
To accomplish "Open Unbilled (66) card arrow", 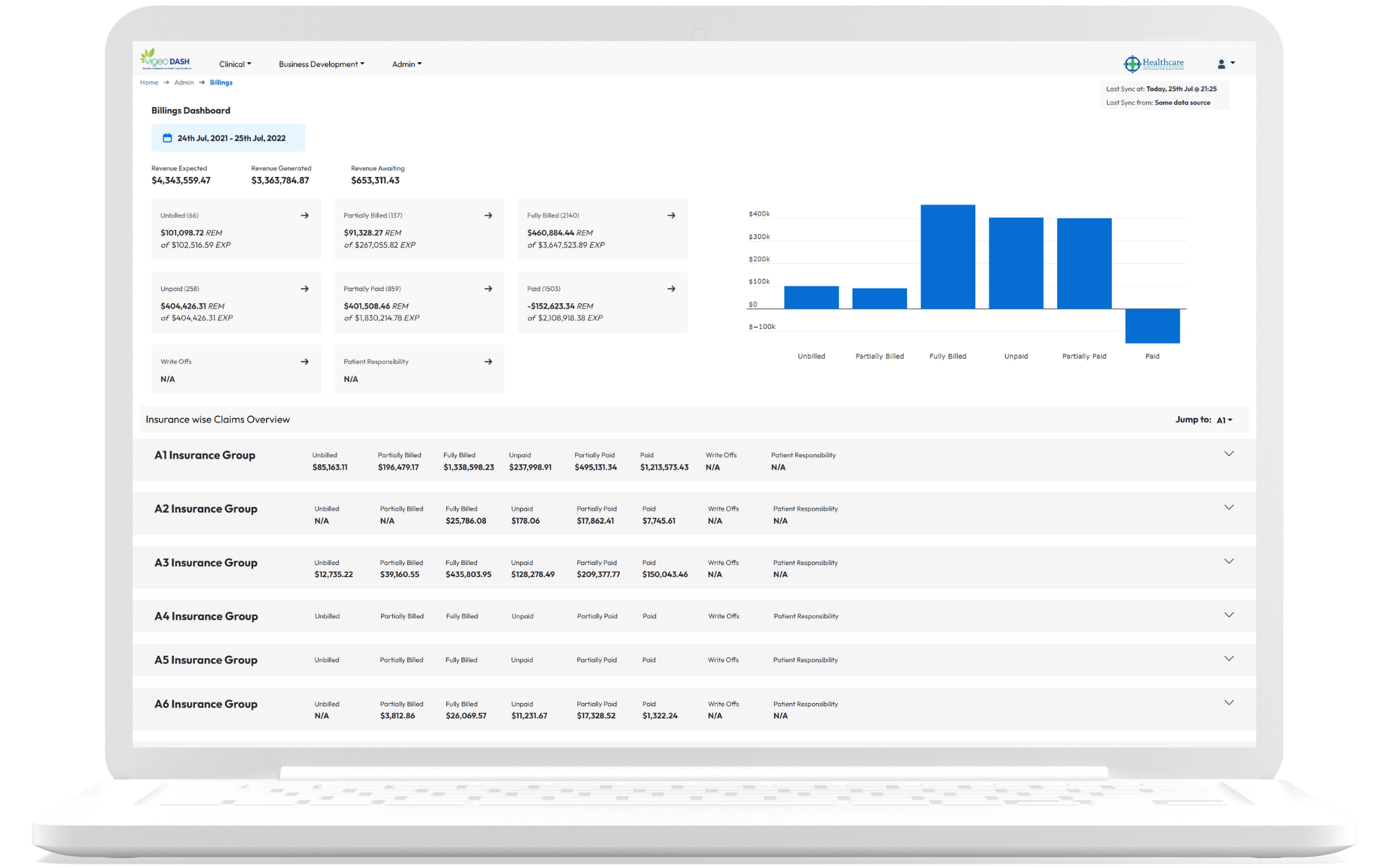I will click(x=305, y=216).
